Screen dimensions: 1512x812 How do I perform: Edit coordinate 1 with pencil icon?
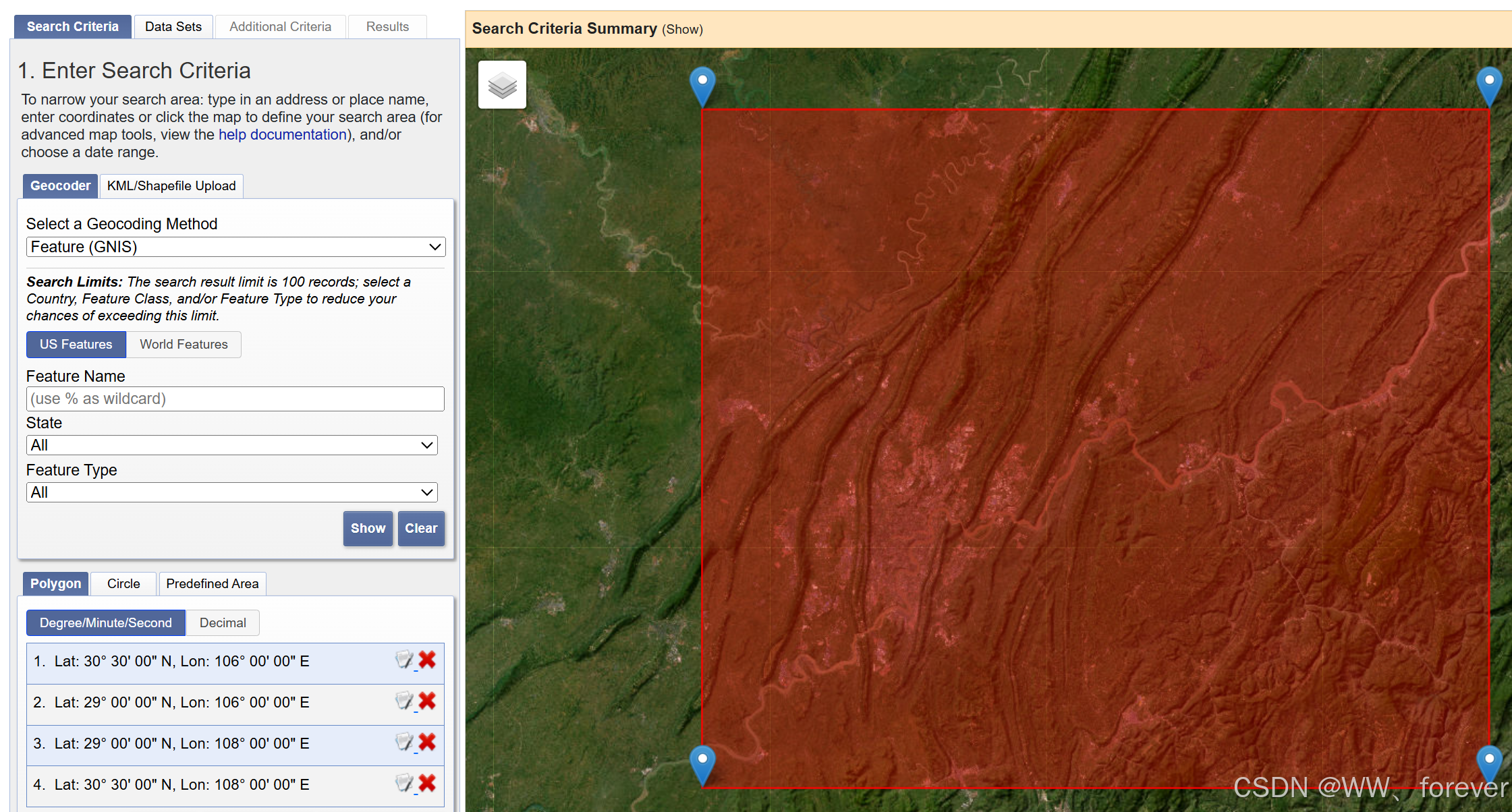click(404, 660)
